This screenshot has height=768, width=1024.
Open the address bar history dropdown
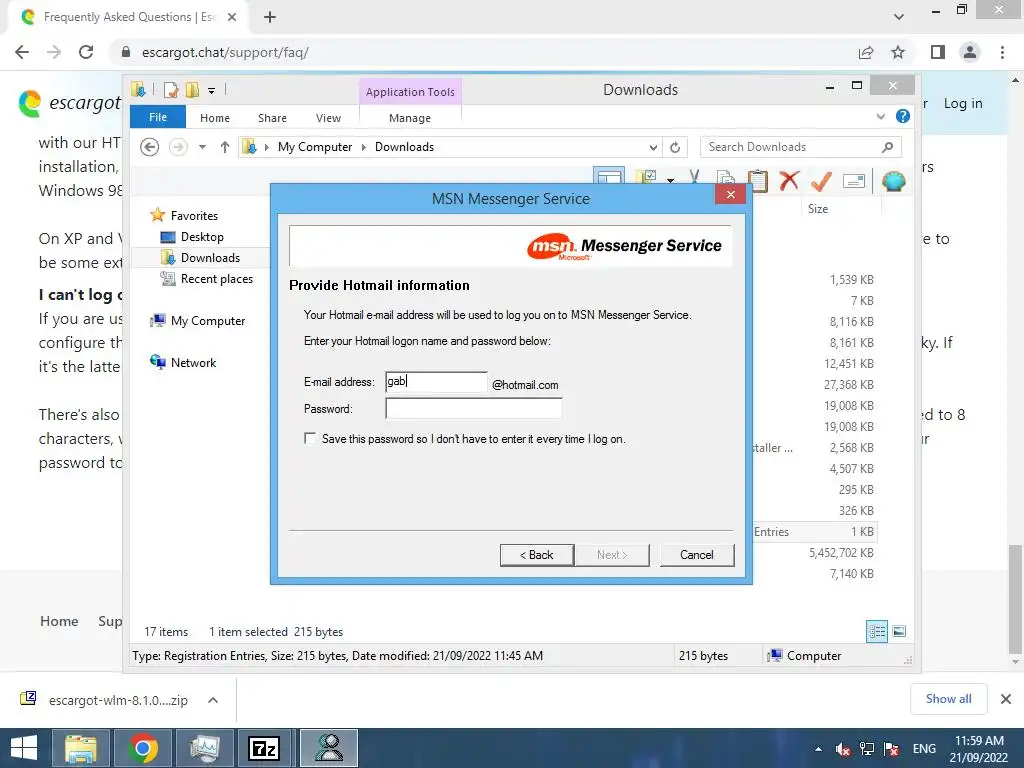point(653,147)
